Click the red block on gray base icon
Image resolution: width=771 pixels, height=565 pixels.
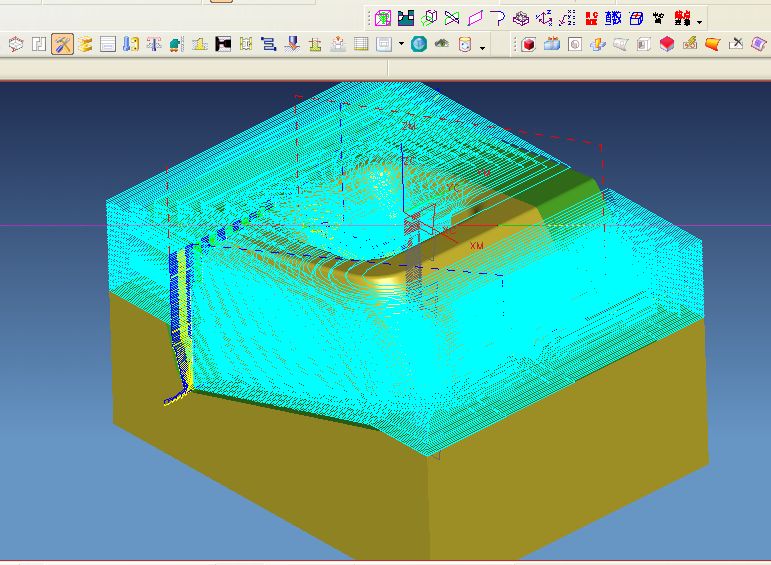click(667, 45)
